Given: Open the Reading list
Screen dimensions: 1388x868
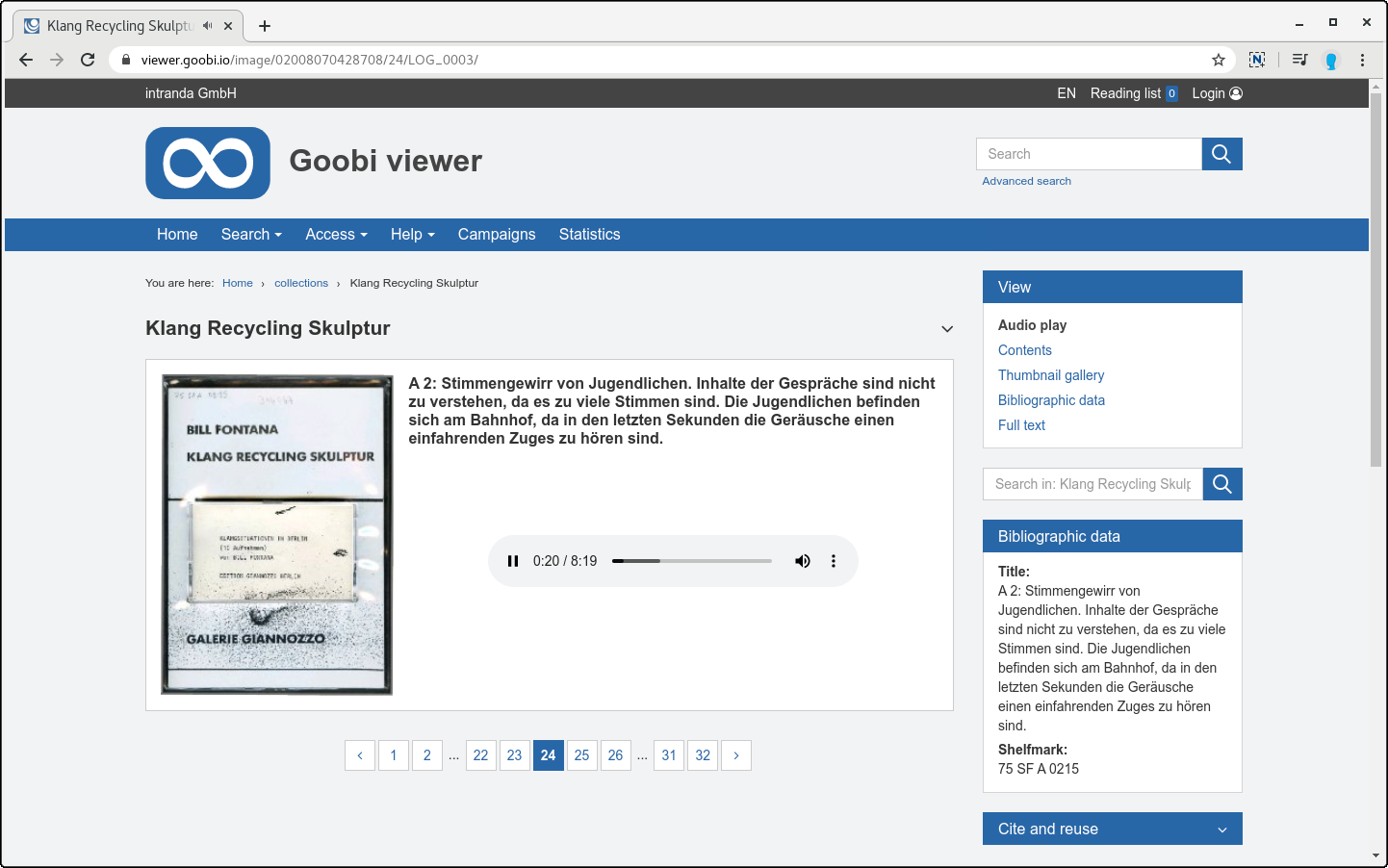Looking at the screenshot, I should pos(1134,93).
